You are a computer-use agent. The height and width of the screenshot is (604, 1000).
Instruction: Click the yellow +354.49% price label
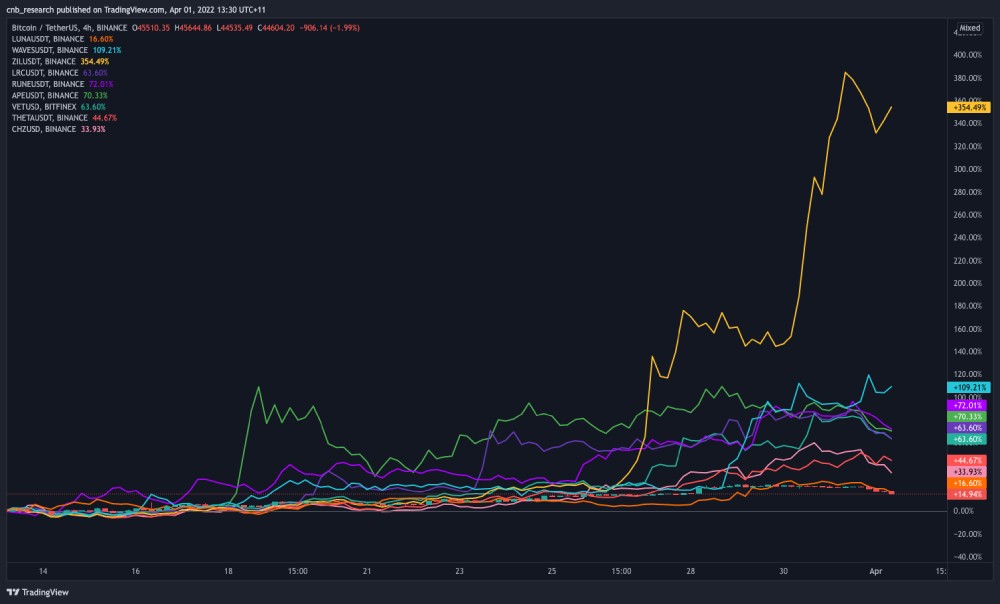tap(968, 107)
